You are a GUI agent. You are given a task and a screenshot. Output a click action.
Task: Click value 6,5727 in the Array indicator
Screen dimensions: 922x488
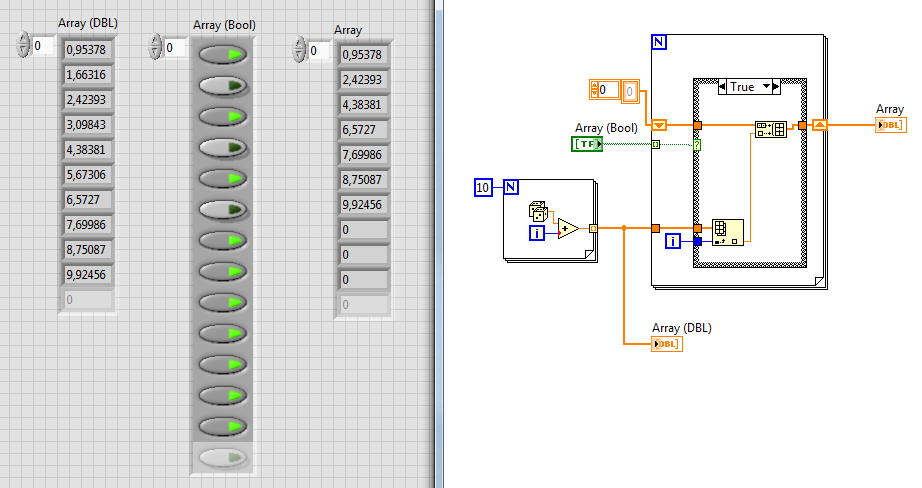(363, 129)
